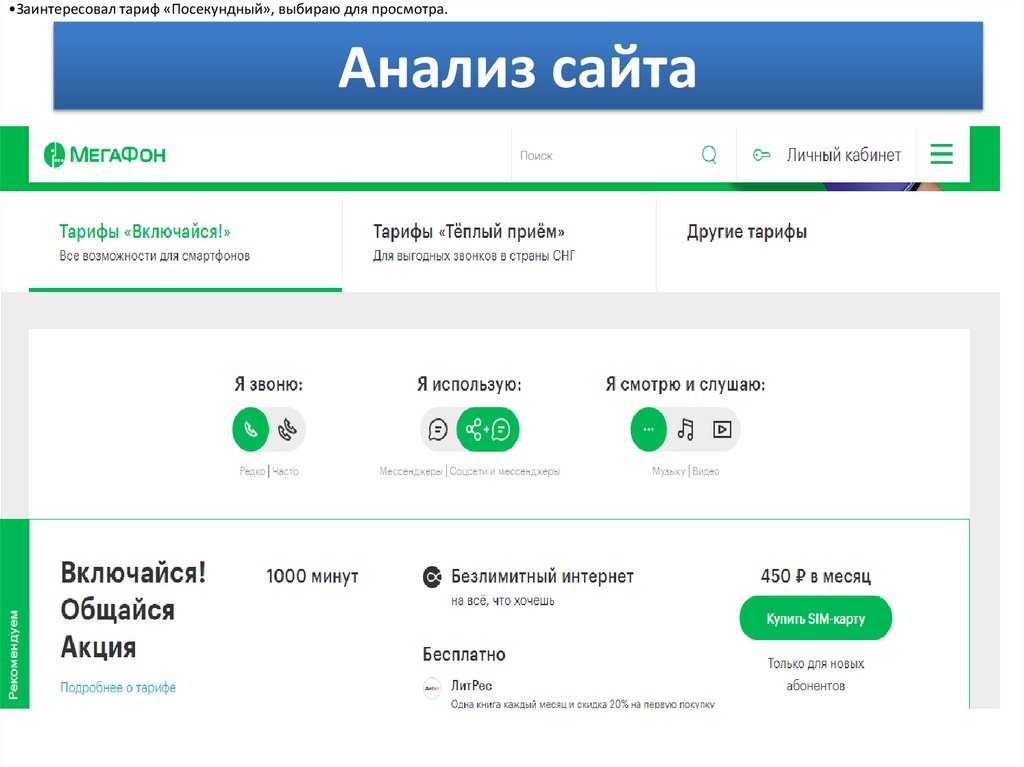This screenshot has height=767, width=1024.
Task: Click the Музыку label
Action: tap(669, 471)
